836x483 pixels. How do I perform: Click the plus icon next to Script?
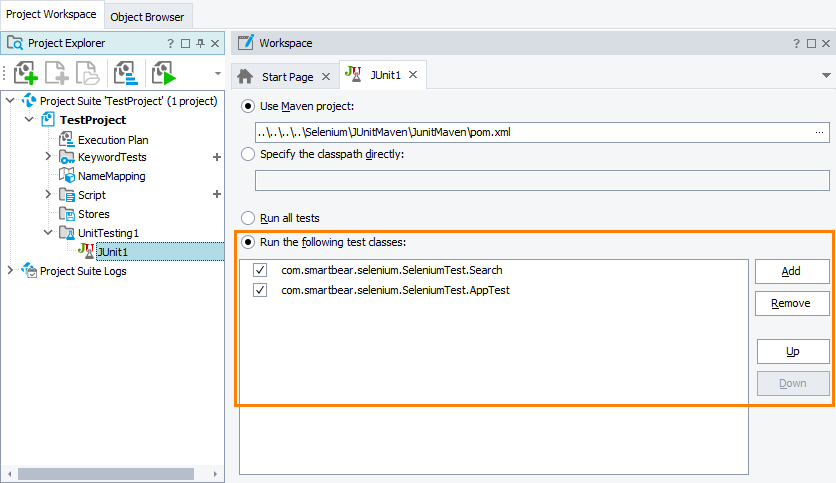[216, 195]
